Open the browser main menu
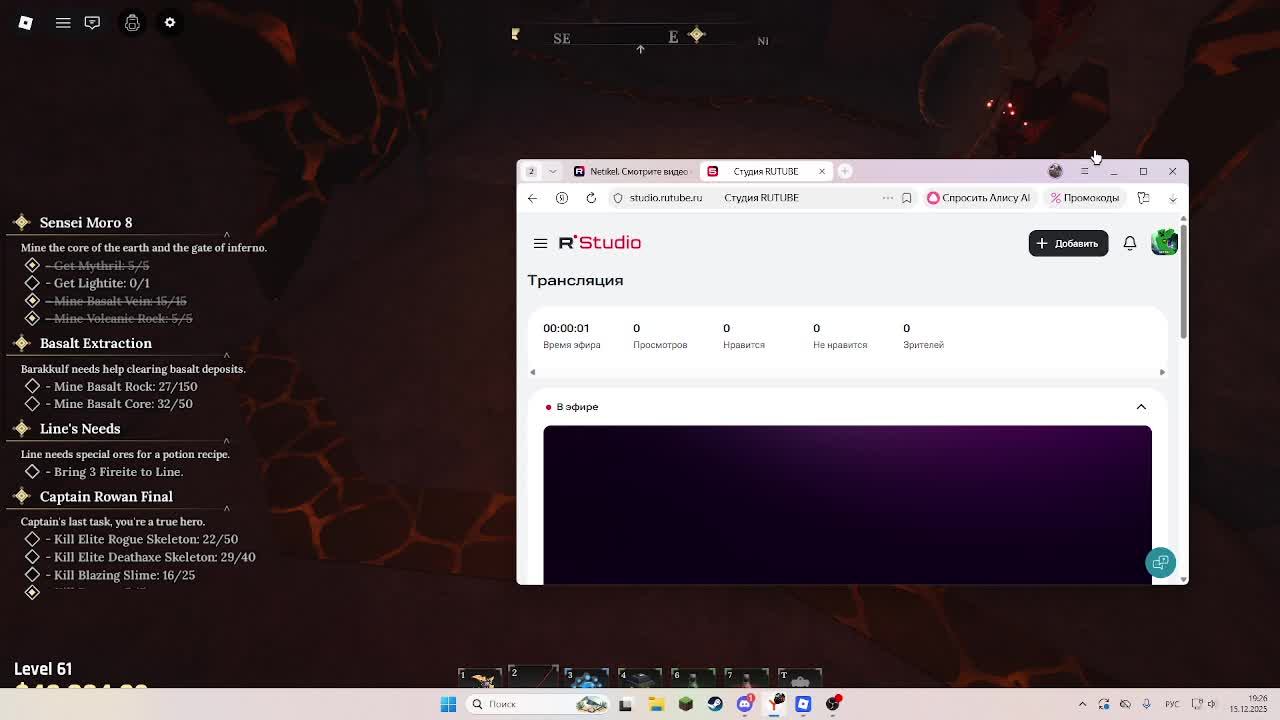This screenshot has width=1280, height=720. pos(1084,171)
